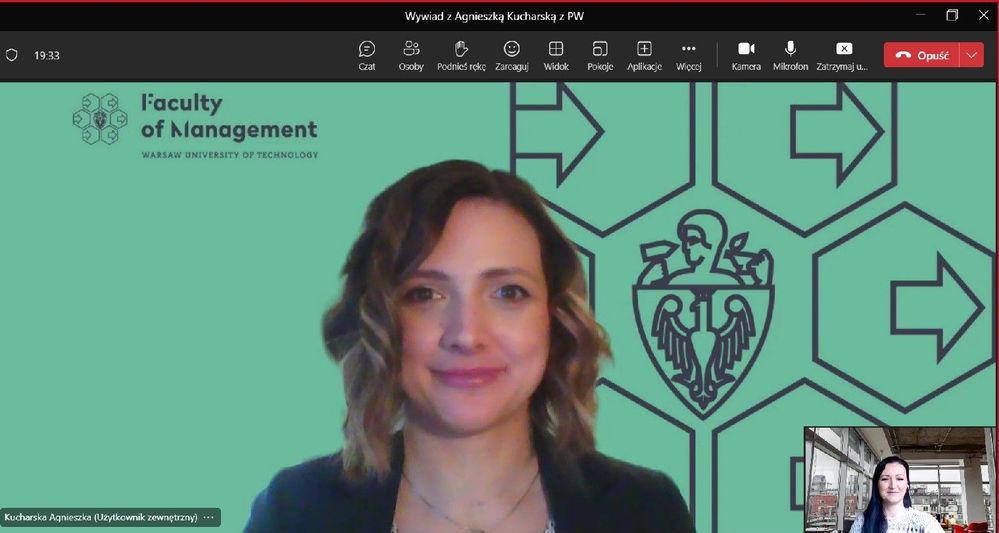Toggle the Kamera video
999x533 pixels.
(746, 55)
